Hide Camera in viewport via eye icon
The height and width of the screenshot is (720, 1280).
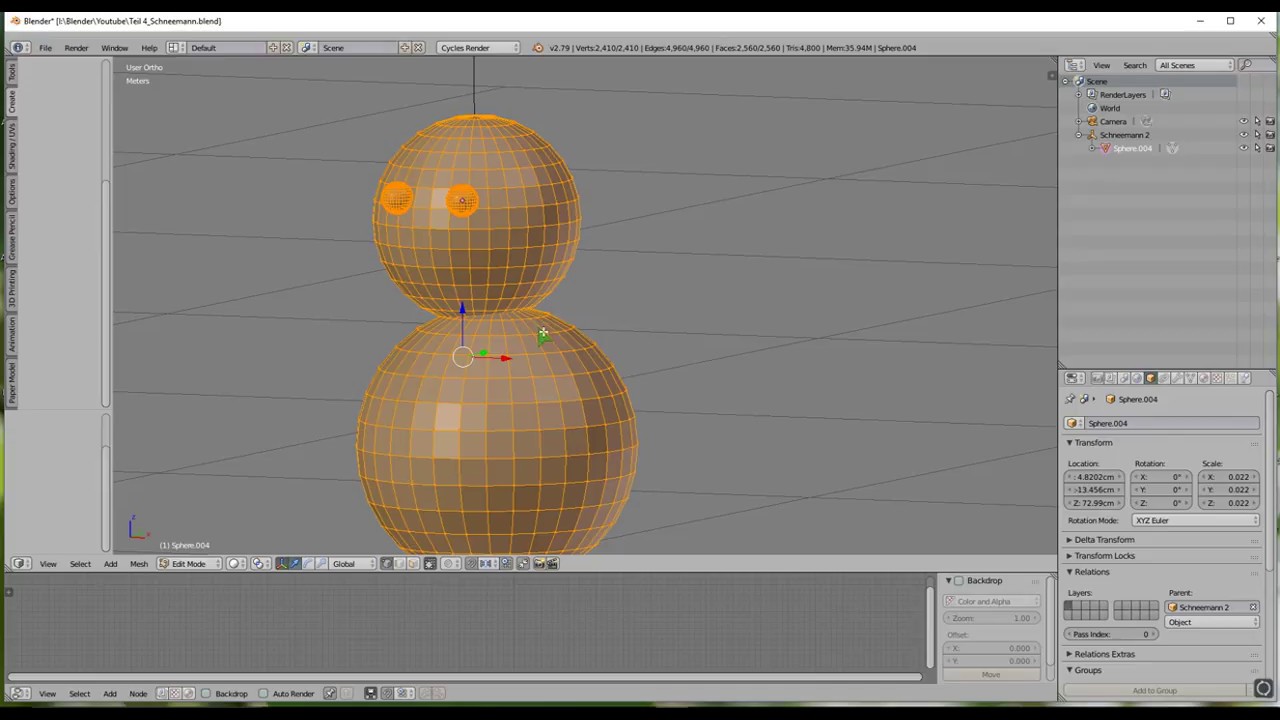[1244, 122]
